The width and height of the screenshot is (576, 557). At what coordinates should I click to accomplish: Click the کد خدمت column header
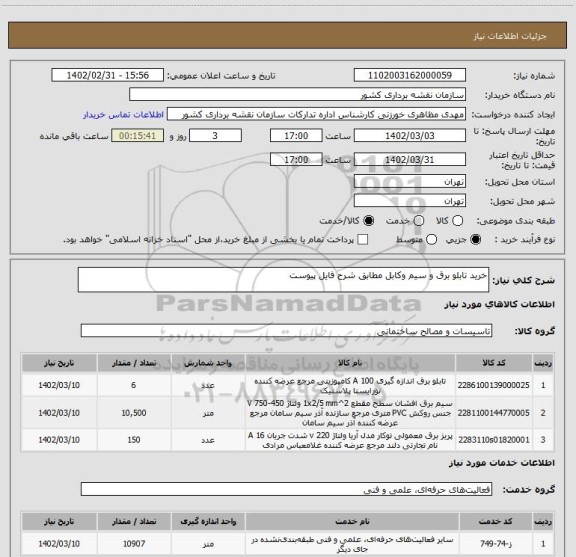(x=496, y=521)
